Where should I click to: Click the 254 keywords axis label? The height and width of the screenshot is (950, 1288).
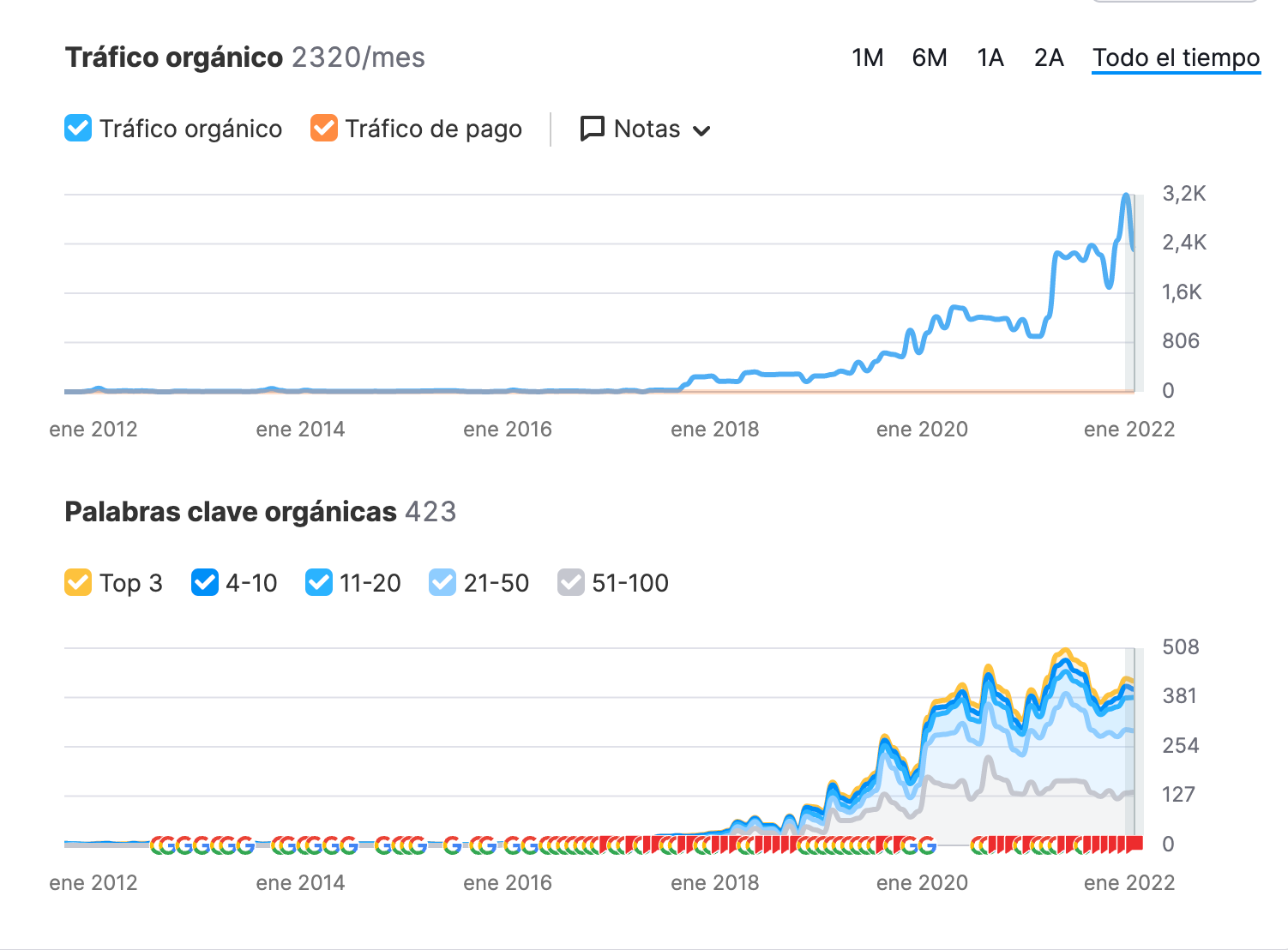[x=1181, y=746]
